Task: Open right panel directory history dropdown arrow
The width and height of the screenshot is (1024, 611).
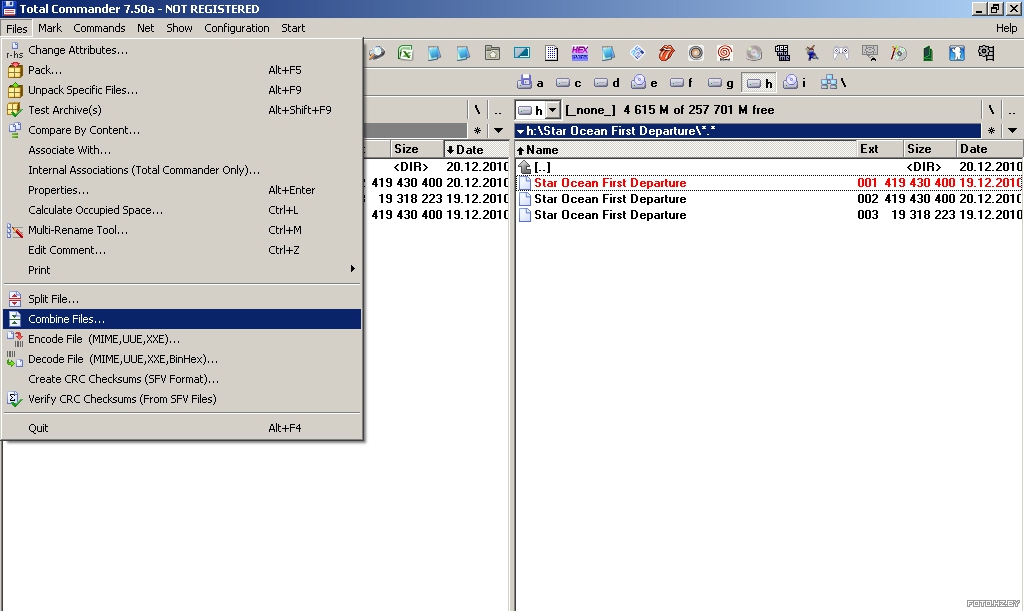Action: [1012, 131]
